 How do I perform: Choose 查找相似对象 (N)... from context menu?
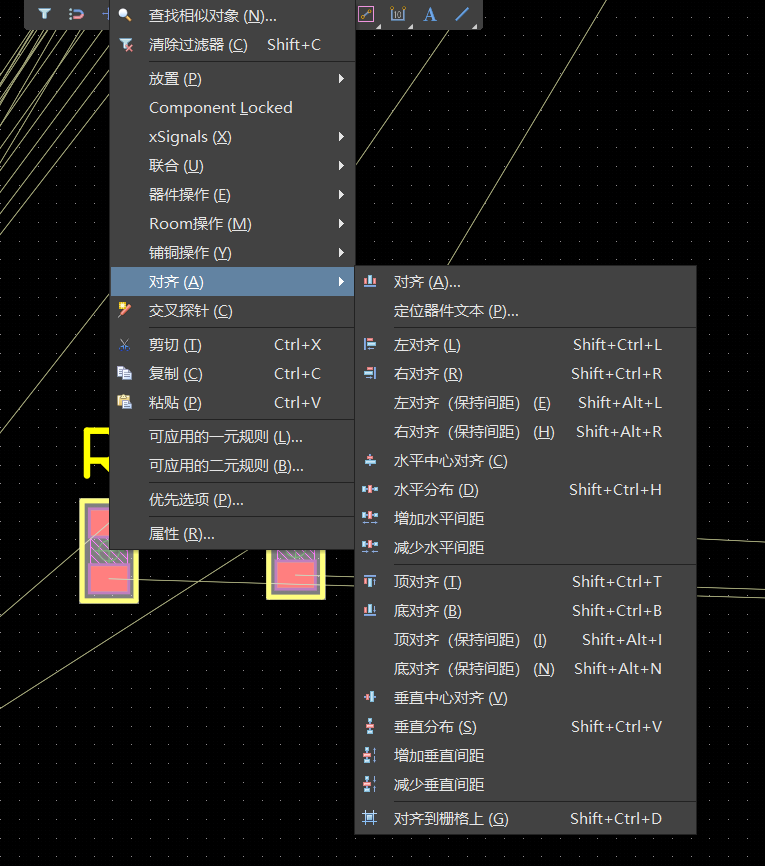click(x=232, y=15)
